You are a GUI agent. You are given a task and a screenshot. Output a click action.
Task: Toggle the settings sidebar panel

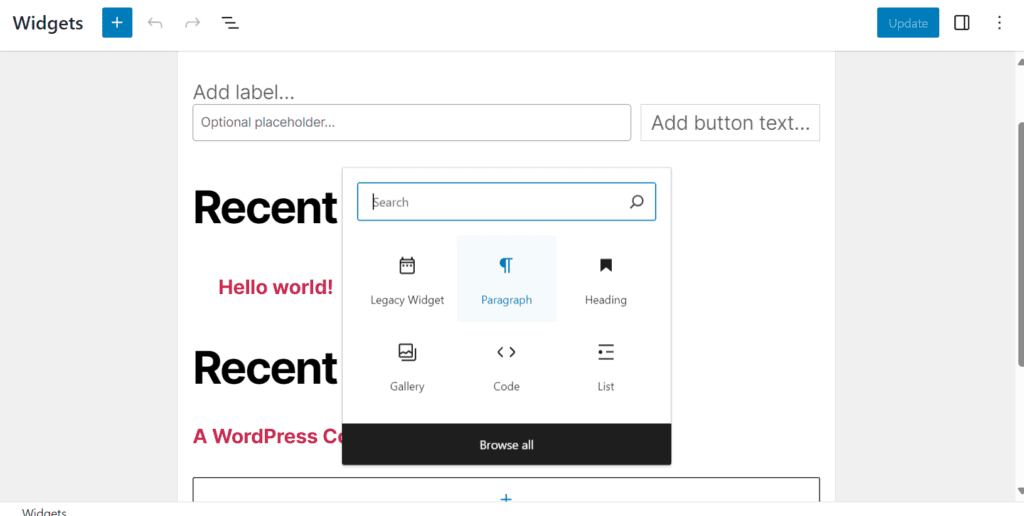(x=961, y=23)
